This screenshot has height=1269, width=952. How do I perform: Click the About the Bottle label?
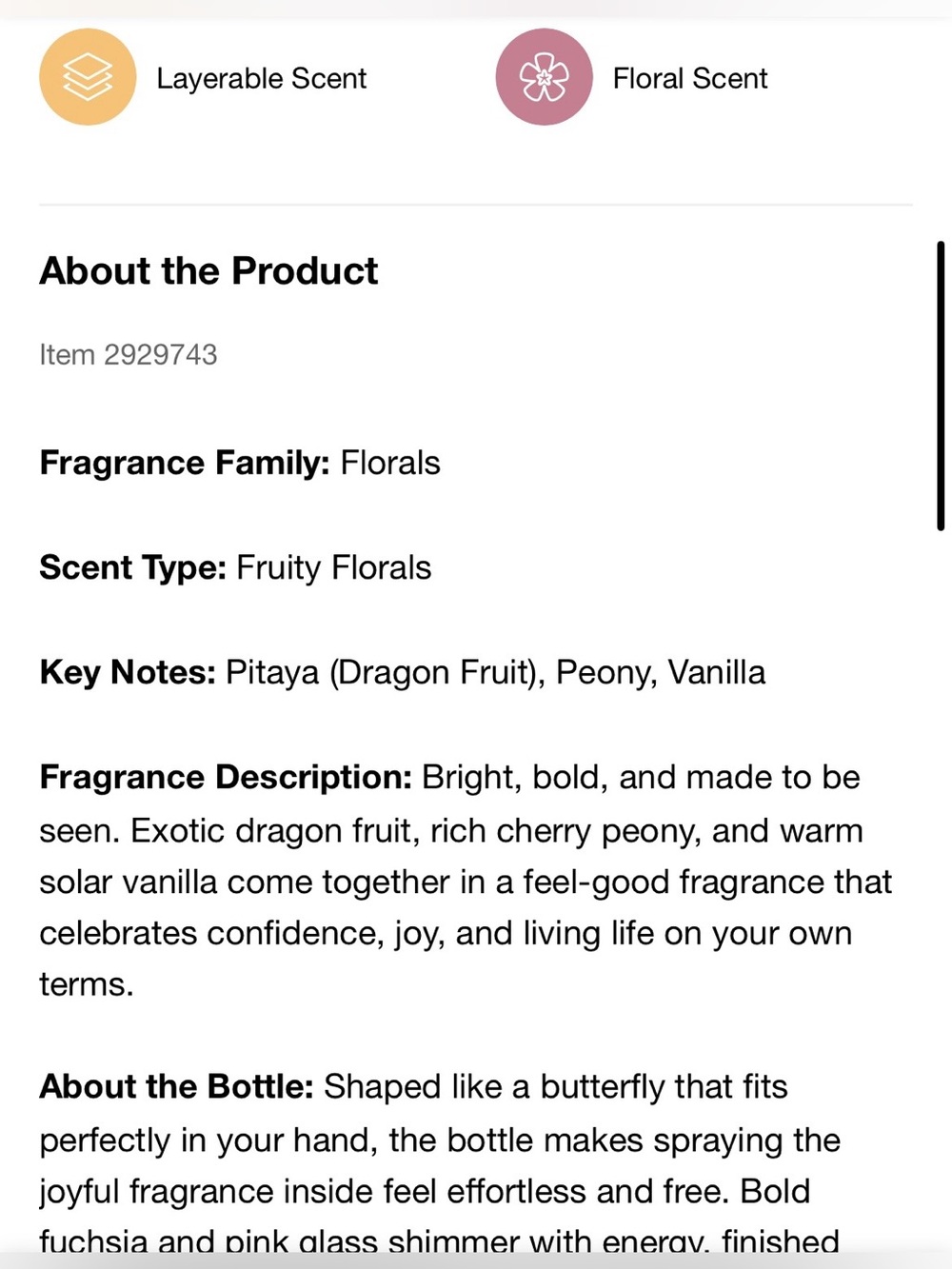pyautogui.click(x=176, y=1087)
